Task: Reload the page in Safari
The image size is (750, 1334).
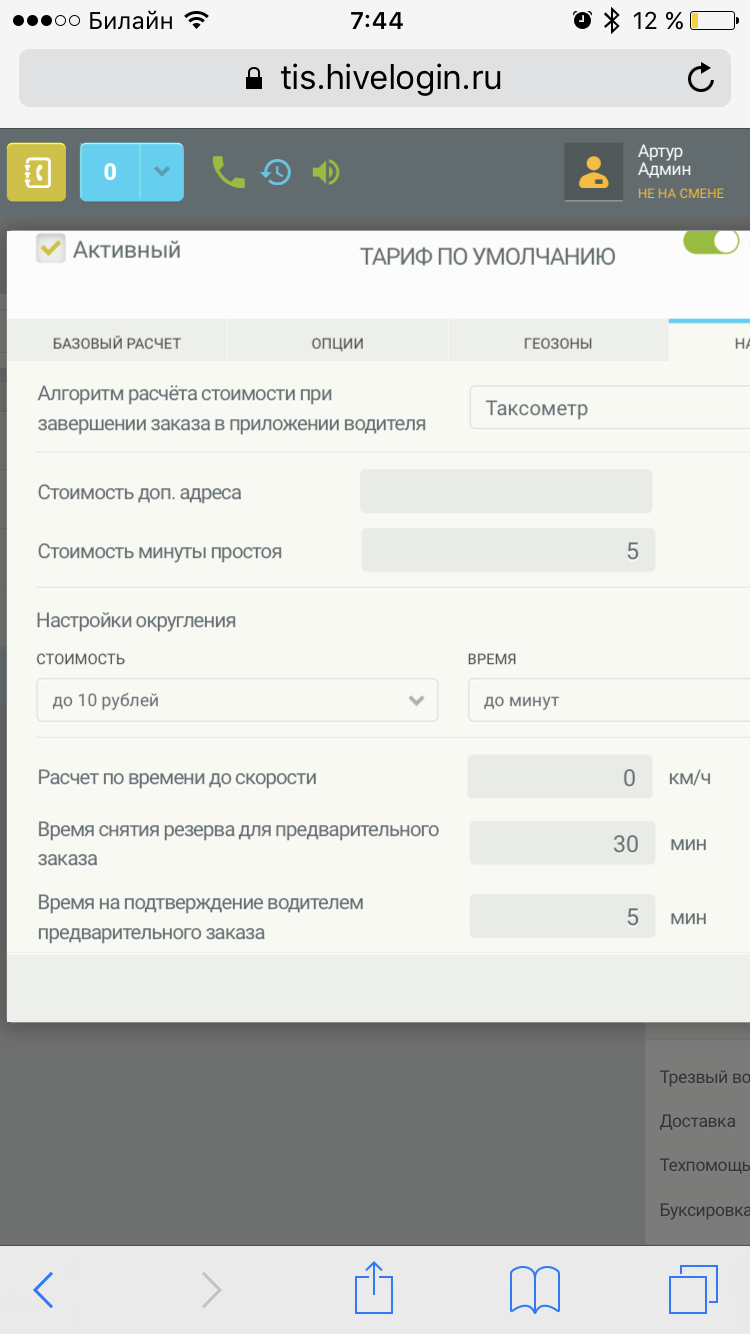Action: pyautogui.click(x=701, y=78)
